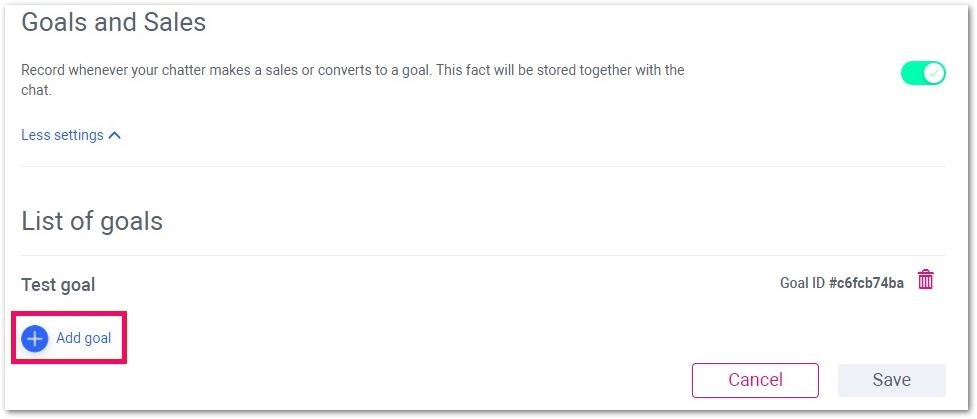
Task: Click the divider line above List of goals
Action: pyautogui.click(x=483, y=166)
